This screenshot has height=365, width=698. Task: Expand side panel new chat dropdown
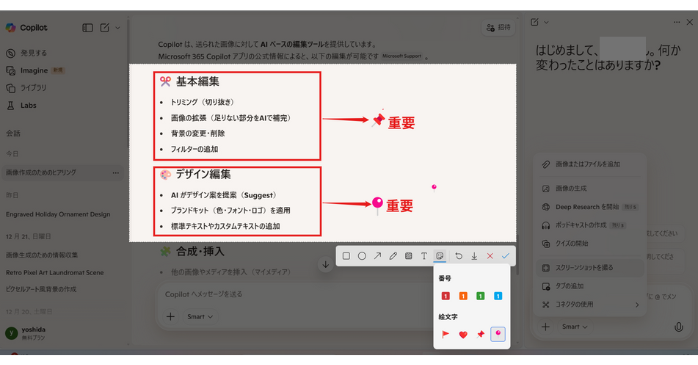[x=547, y=22]
